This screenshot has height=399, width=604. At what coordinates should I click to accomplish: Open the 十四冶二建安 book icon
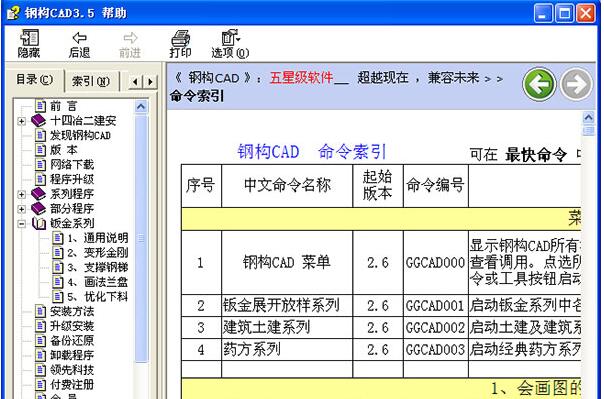[39, 121]
